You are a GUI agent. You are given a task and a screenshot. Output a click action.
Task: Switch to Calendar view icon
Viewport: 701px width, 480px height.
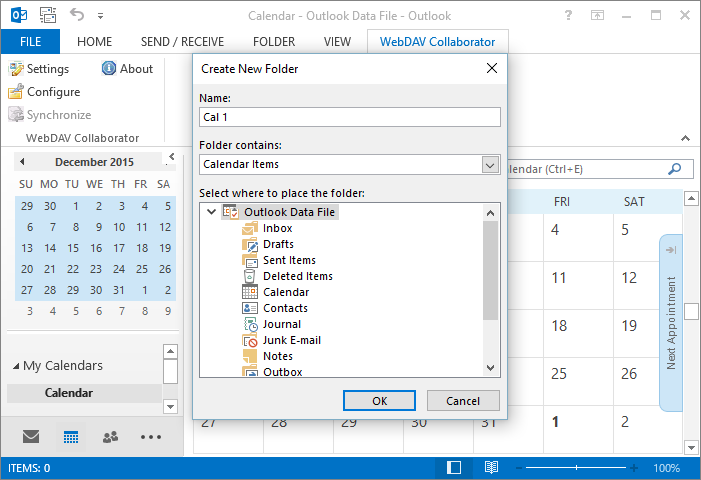[x=71, y=437]
